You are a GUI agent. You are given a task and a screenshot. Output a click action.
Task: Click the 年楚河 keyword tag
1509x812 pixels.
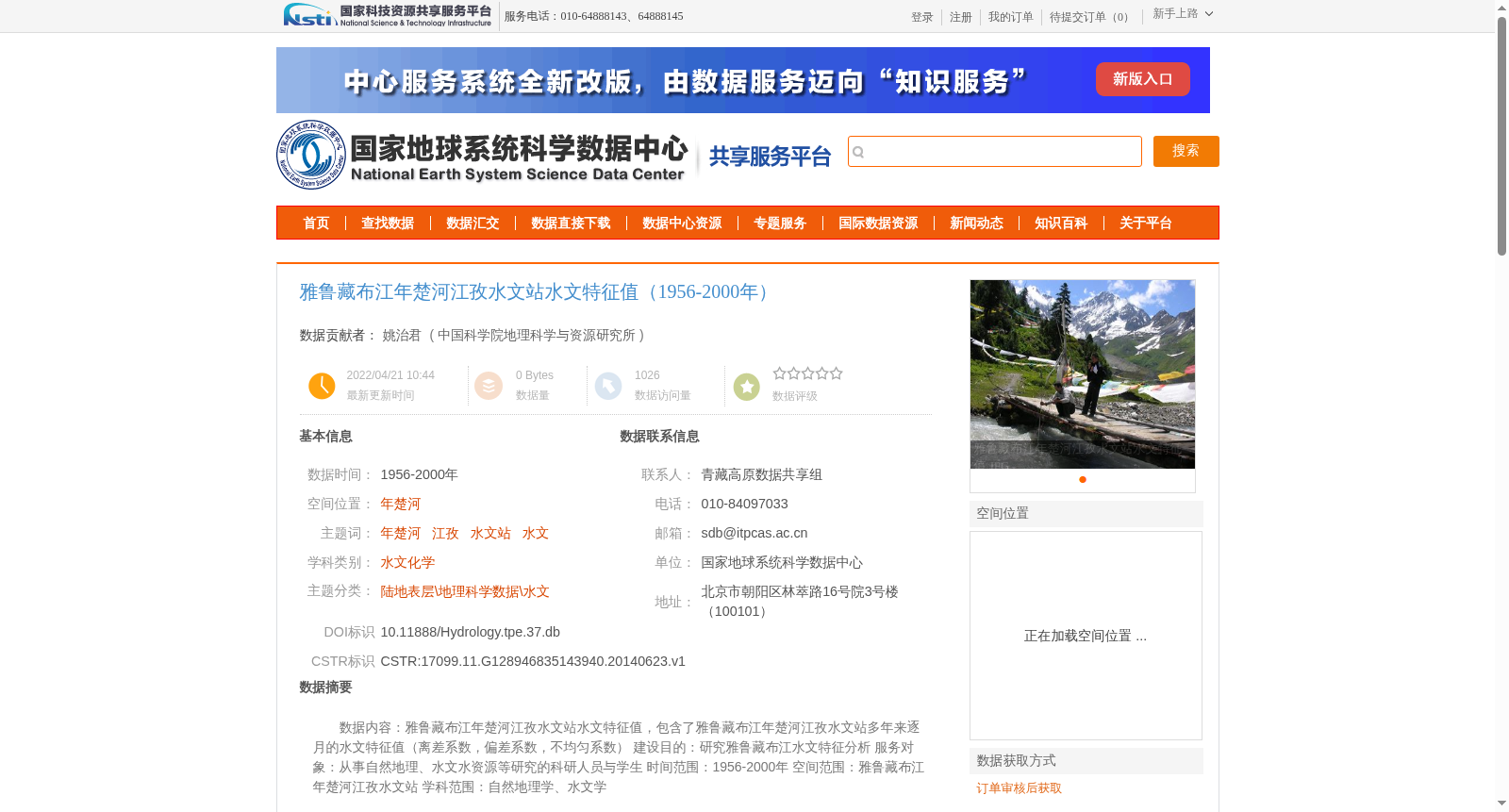click(401, 534)
